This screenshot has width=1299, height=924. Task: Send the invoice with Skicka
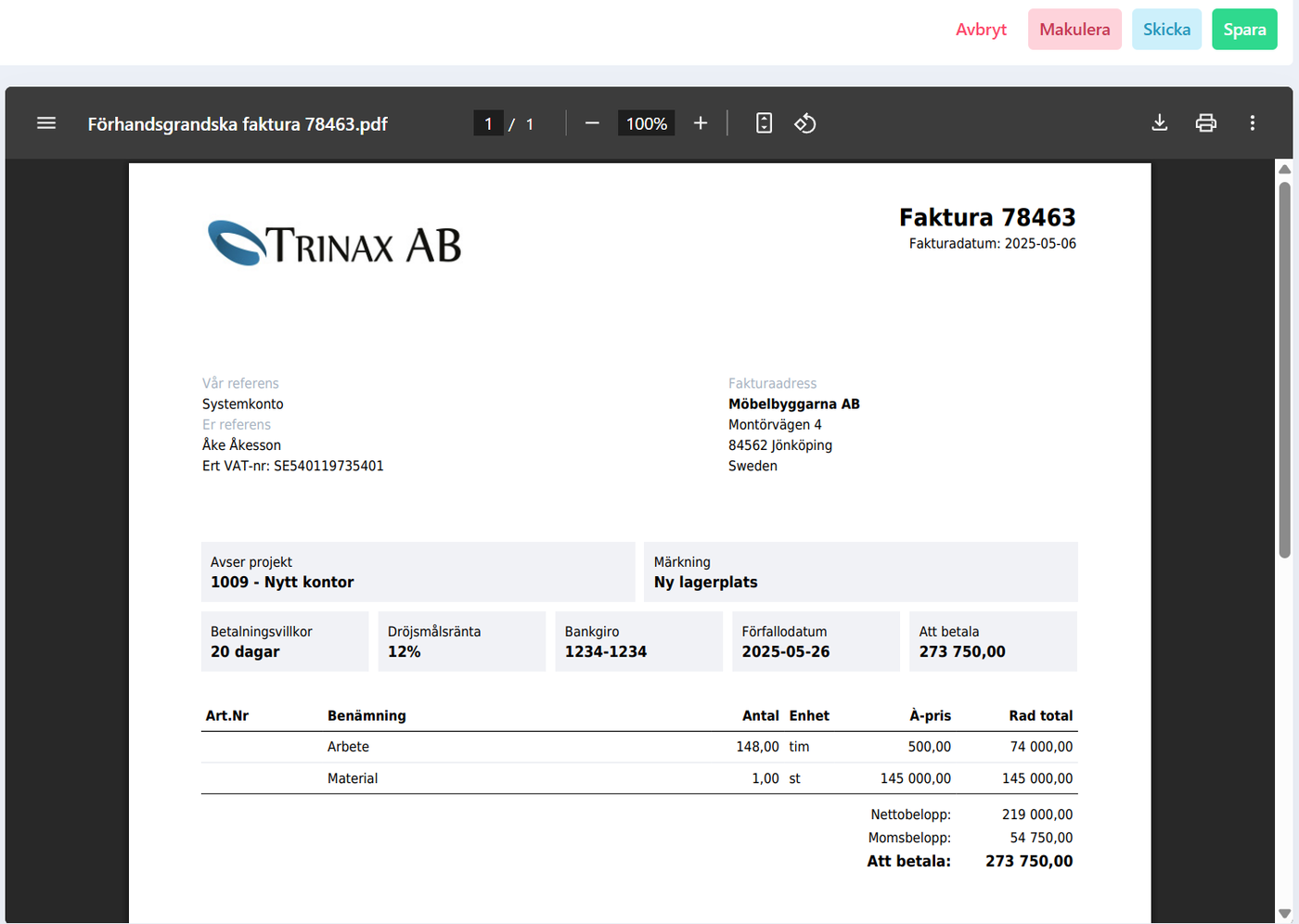point(1167,30)
